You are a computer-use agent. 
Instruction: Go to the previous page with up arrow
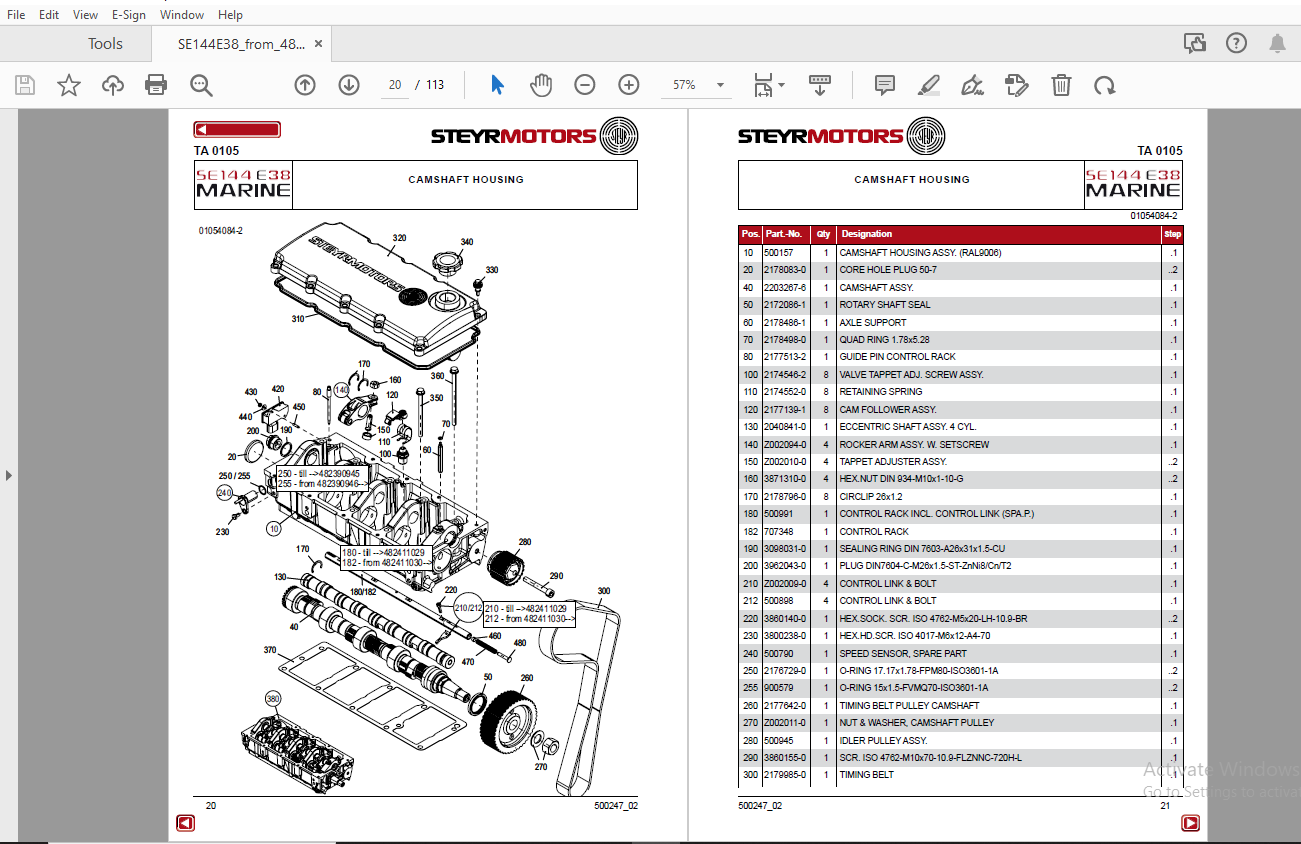305,85
